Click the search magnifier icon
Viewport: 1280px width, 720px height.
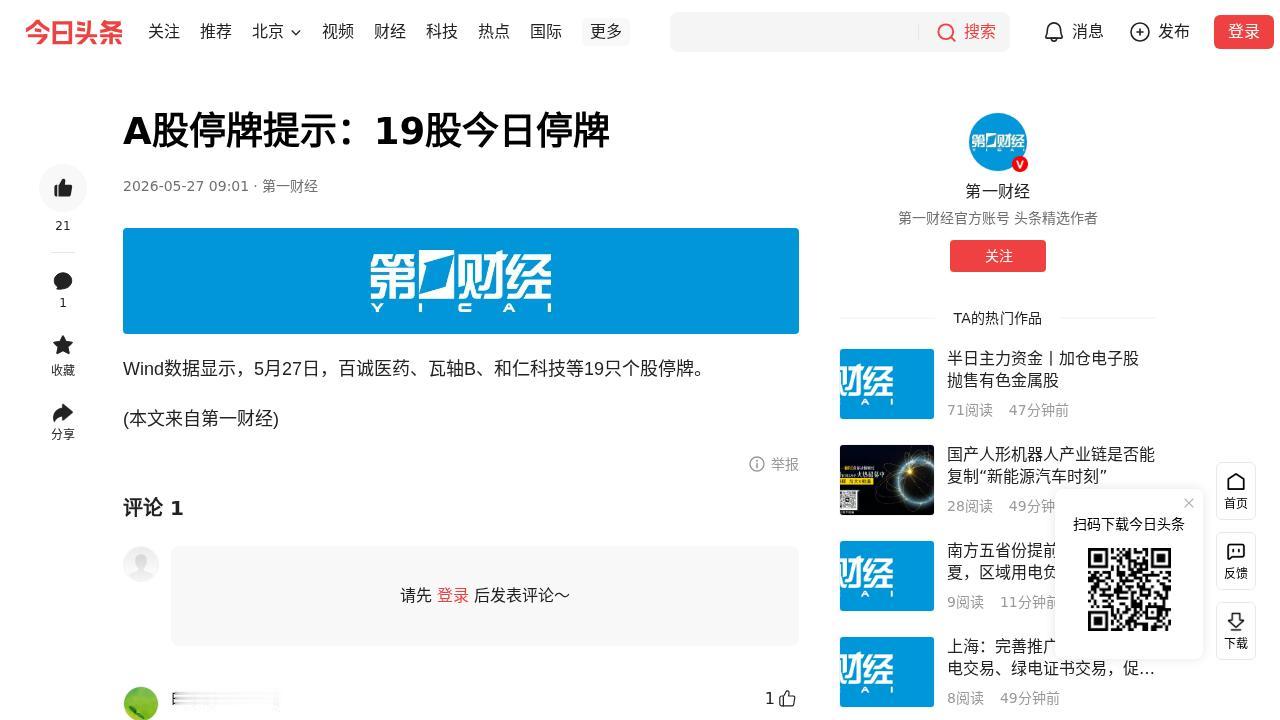946,32
